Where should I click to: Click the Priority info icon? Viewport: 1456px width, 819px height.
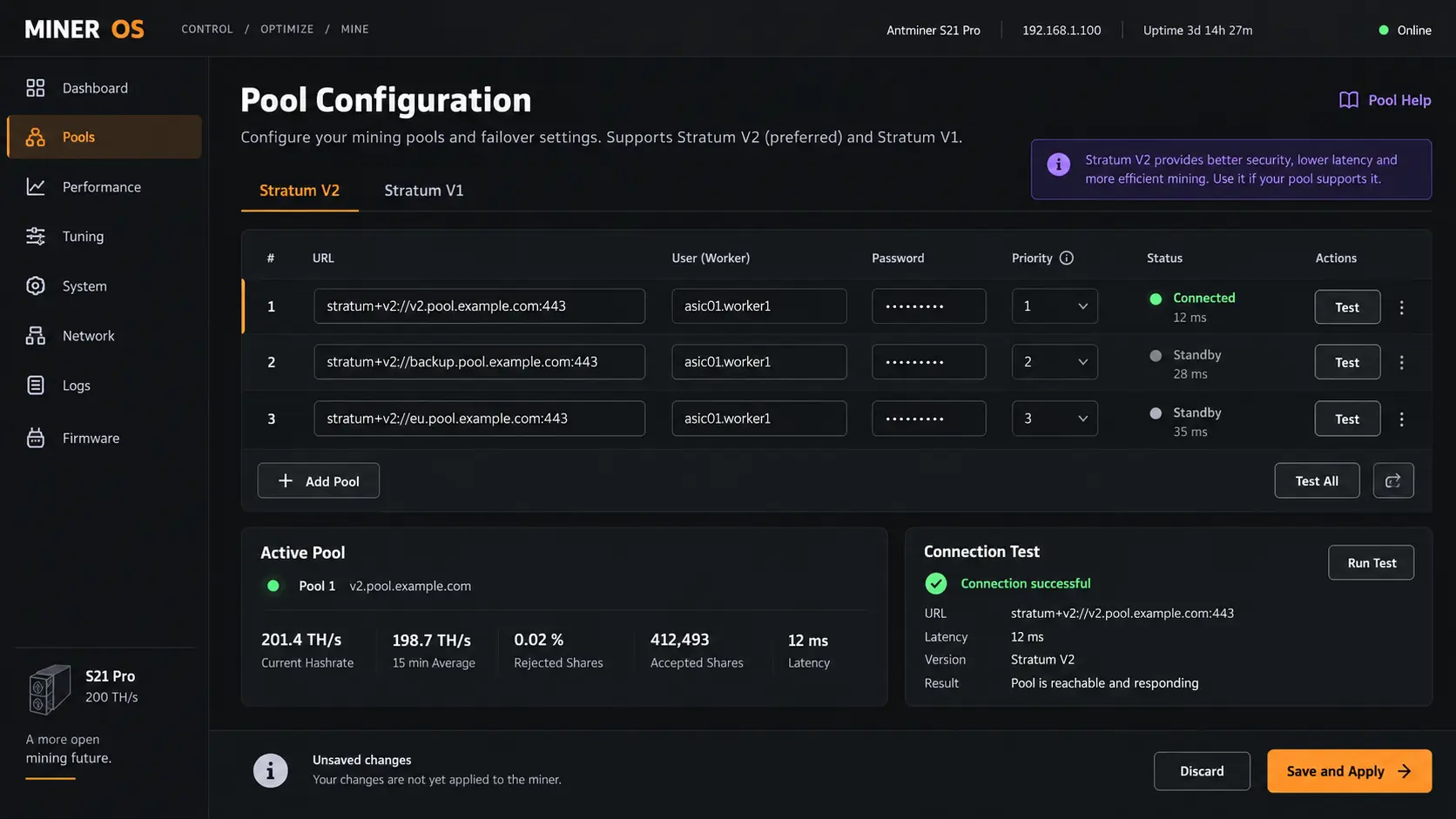(x=1066, y=258)
